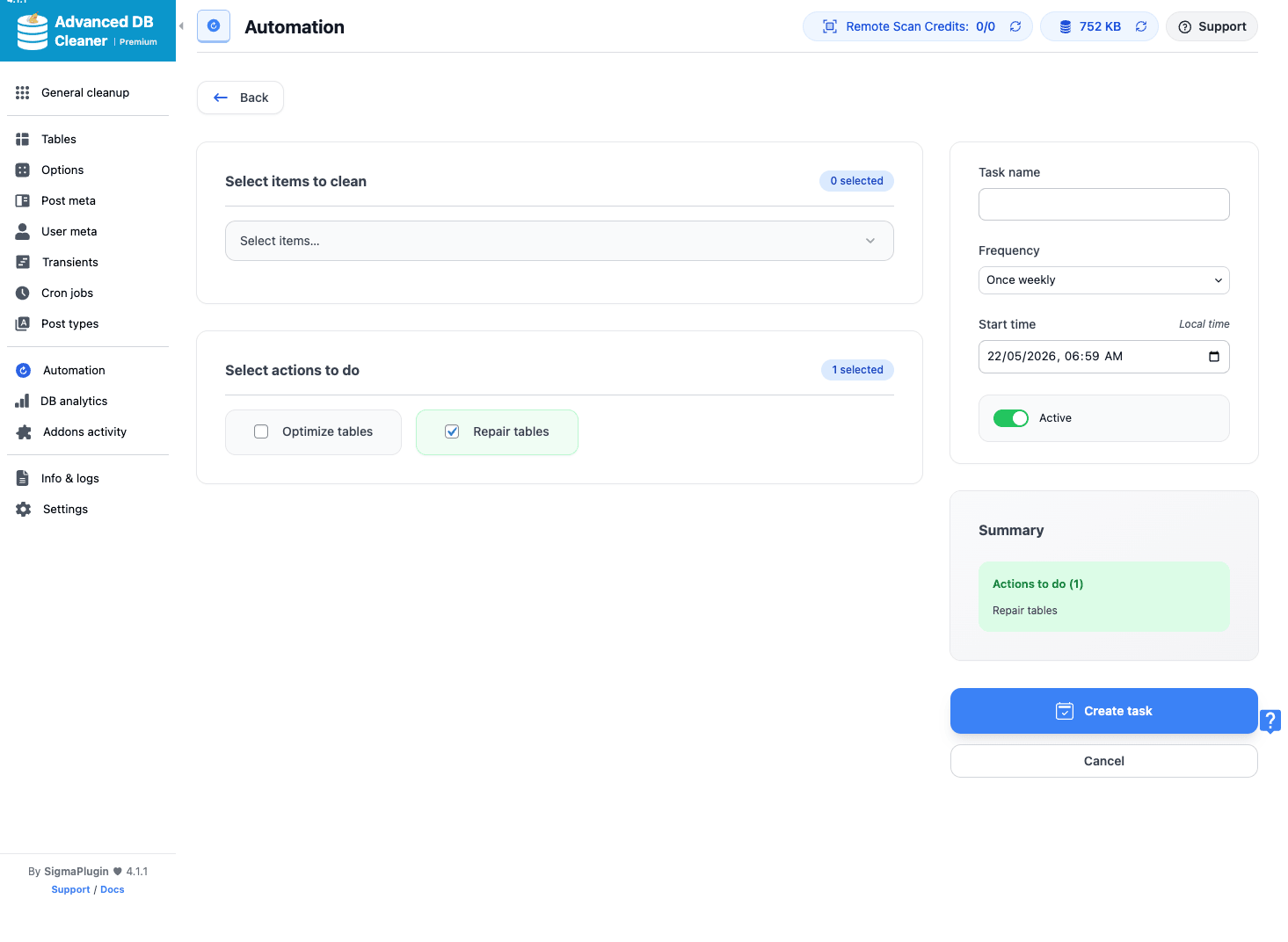Click the Cron jobs clock icon
Viewport: 1288px width, 942px height.
tap(23, 293)
